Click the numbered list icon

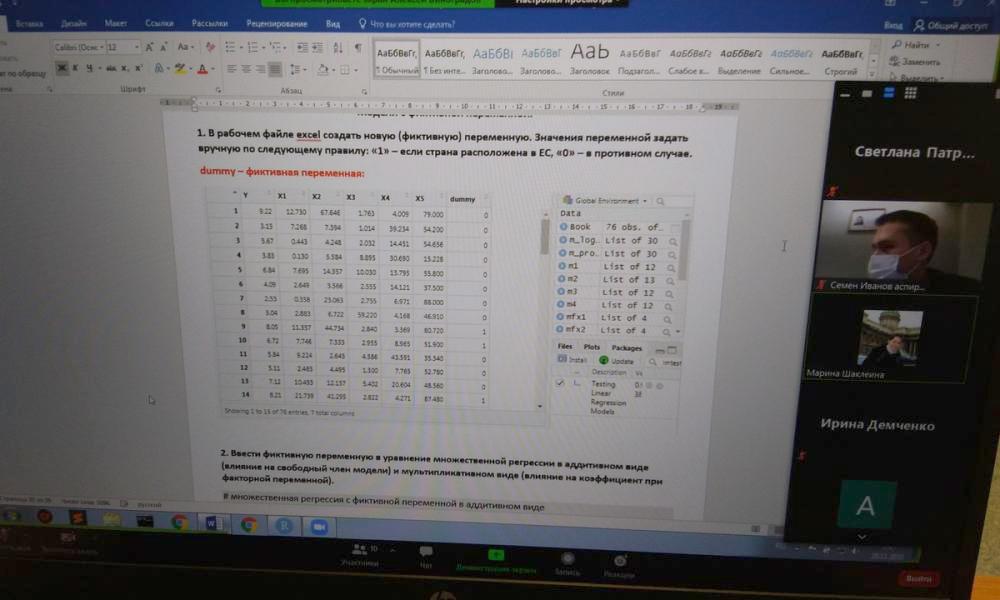click(254, 47)
